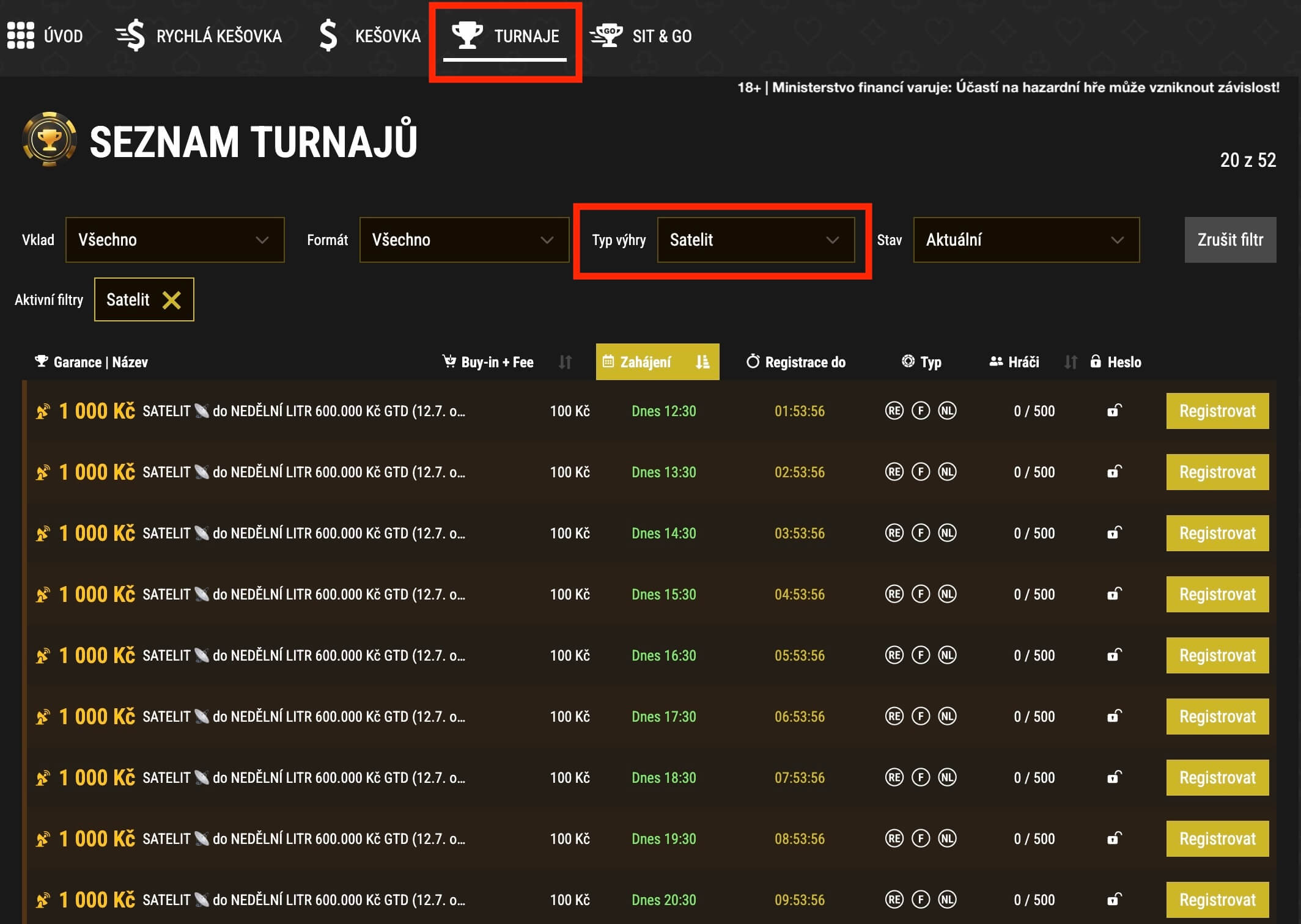Register for Dnes 13:30 satellite
Image resolution: width=1301 pixels, height=924 pixels.
pyautogui.click(x=1217, y=472)
